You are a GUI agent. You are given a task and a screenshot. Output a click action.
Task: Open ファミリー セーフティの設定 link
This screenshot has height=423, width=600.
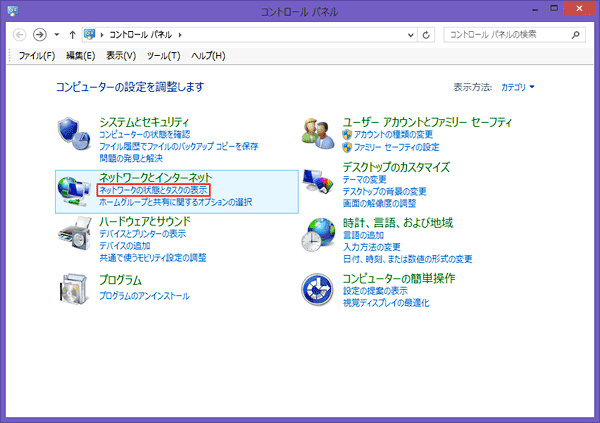pos(396,147)
